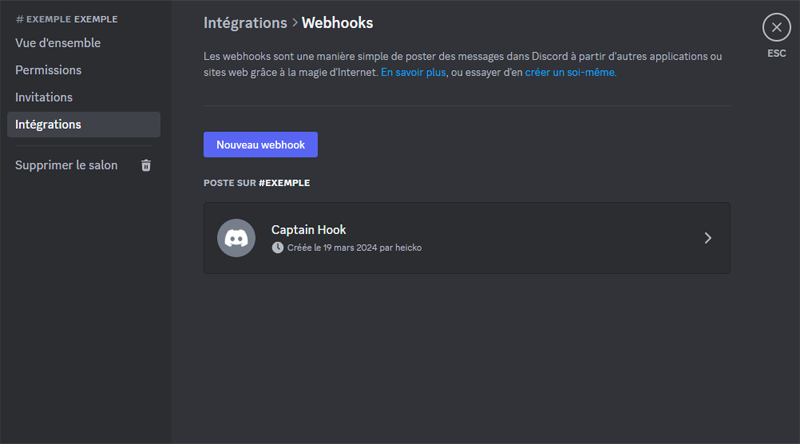Click the trash icon beside Supprimer le salon
Image resolution: width=800 pixels, height=444 pixels.
(146, 165)
